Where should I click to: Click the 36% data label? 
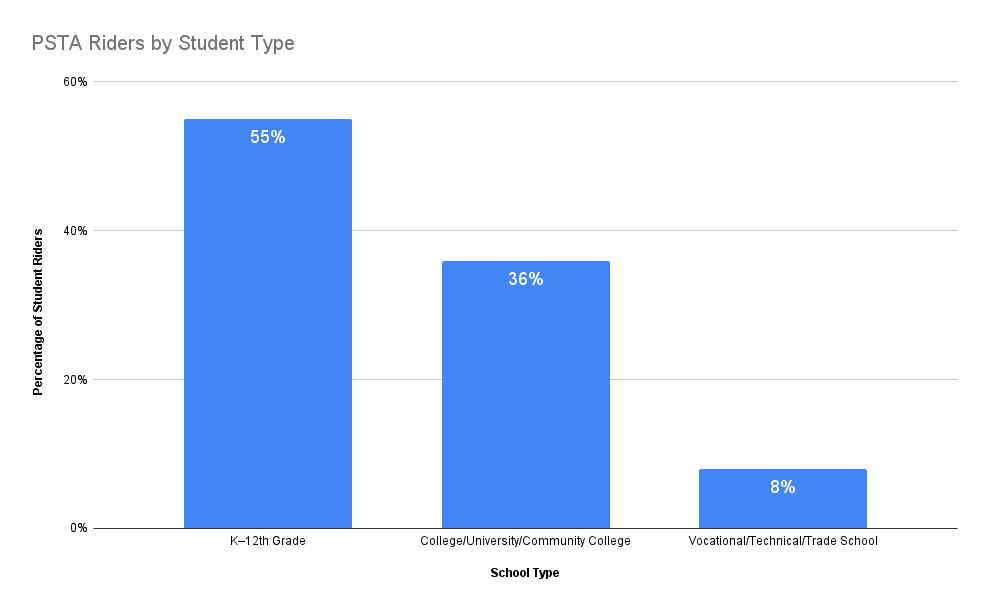pos(525,280)
